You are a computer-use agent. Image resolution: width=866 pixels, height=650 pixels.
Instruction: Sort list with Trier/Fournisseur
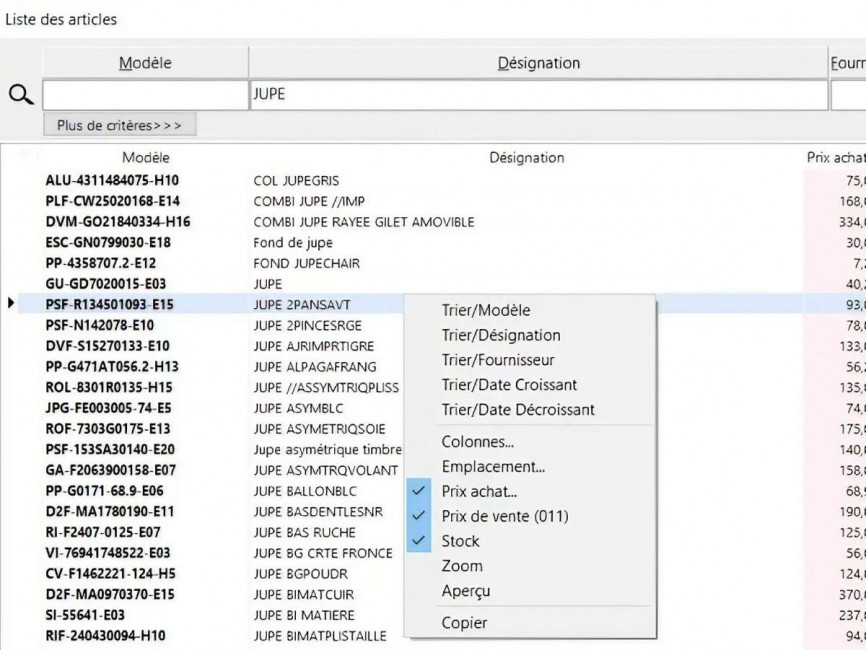[x=497, y=360]
